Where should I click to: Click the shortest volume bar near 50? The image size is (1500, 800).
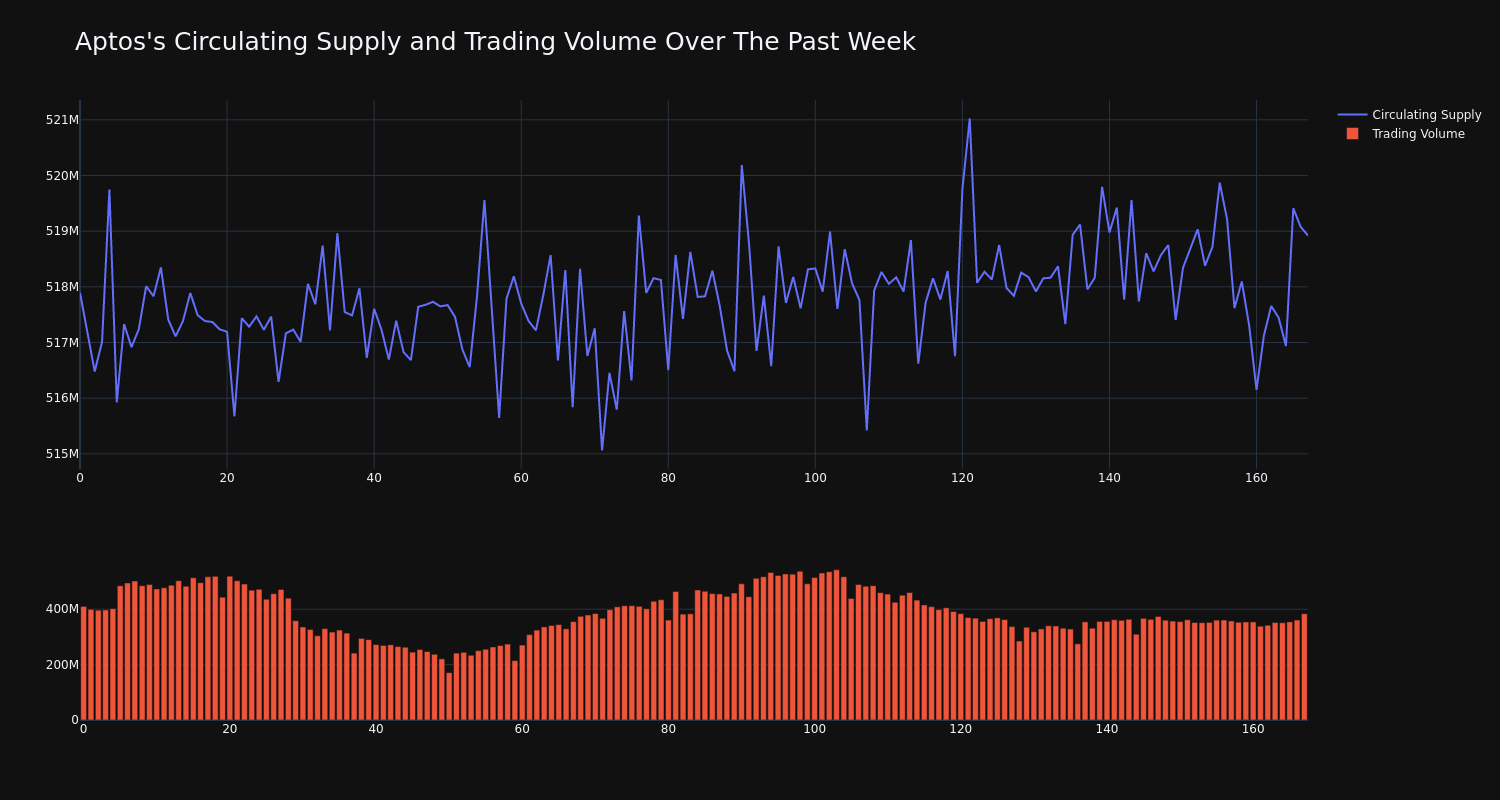point(449,696)
